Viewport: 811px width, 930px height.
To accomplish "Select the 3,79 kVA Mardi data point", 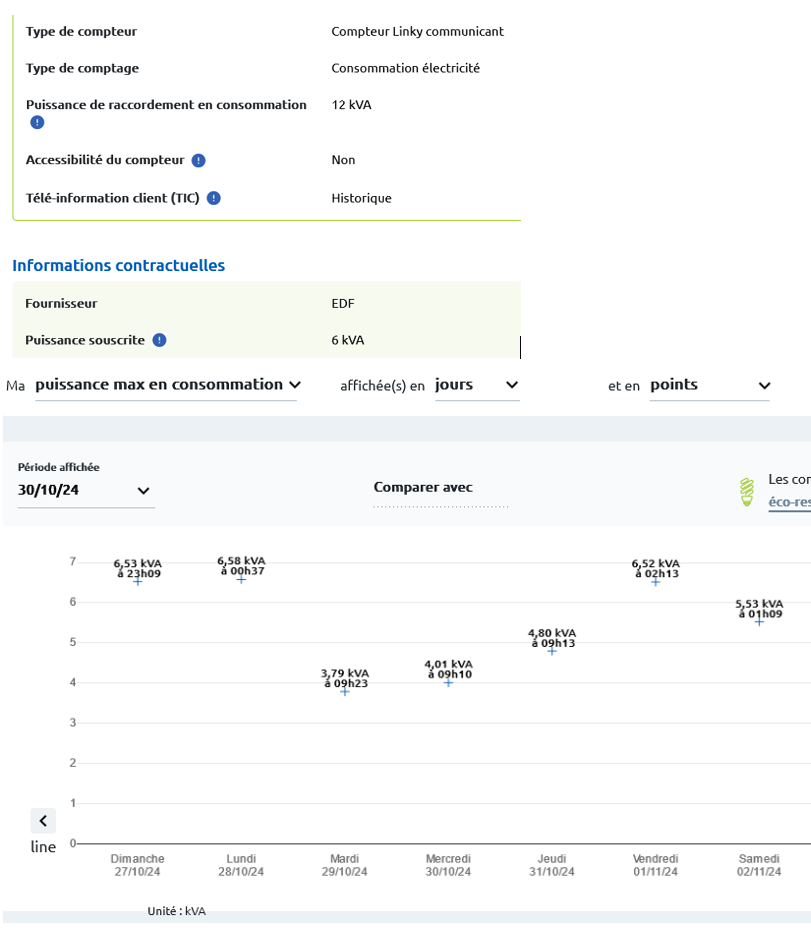I will [345, 691].
